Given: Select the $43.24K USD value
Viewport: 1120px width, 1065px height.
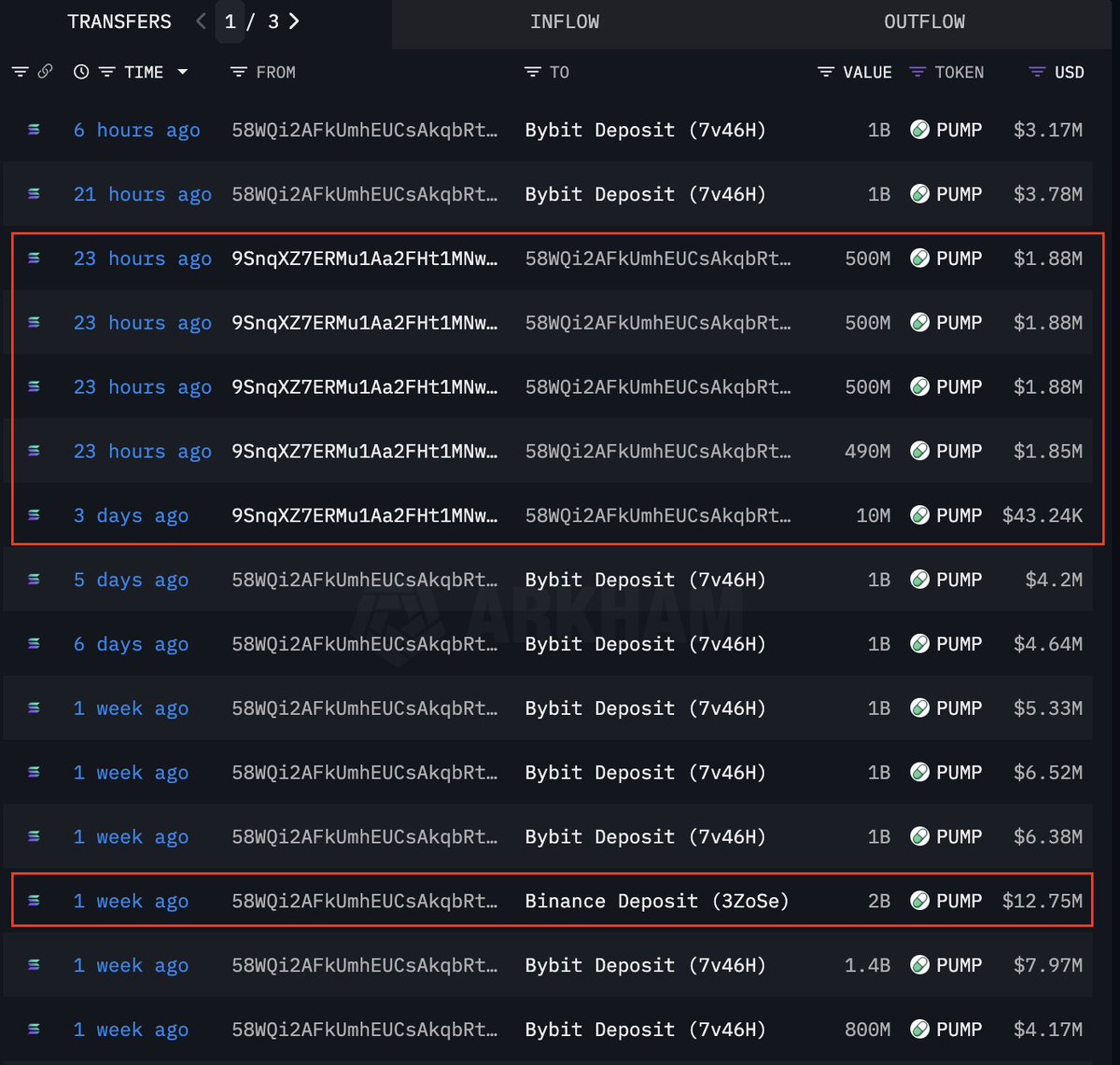Looking at the screenshot, I should coord(1043,515).
